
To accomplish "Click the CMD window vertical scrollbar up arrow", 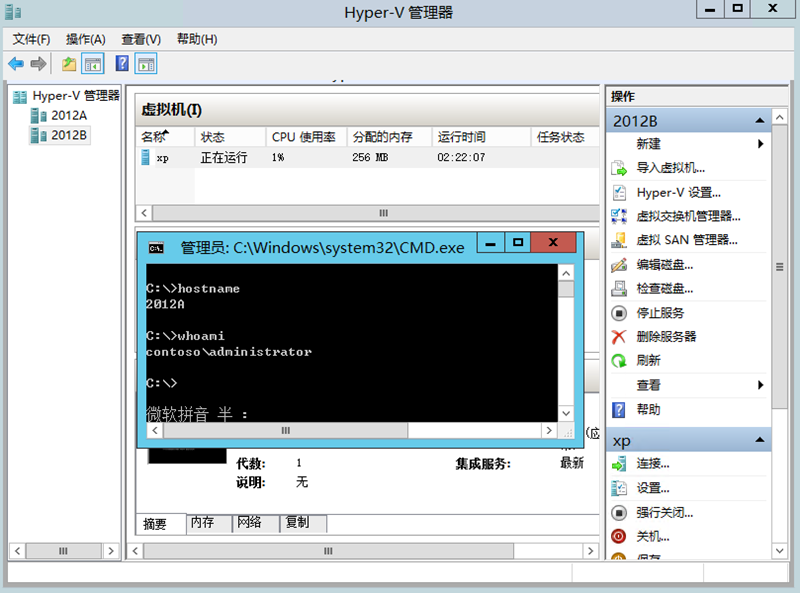I will click(566, 274).
